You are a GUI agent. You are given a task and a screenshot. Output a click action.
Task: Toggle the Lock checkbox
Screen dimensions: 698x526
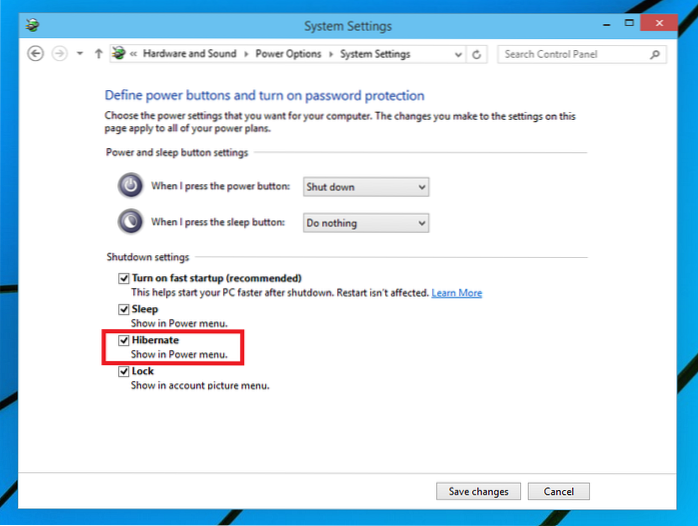pos(124,372)
